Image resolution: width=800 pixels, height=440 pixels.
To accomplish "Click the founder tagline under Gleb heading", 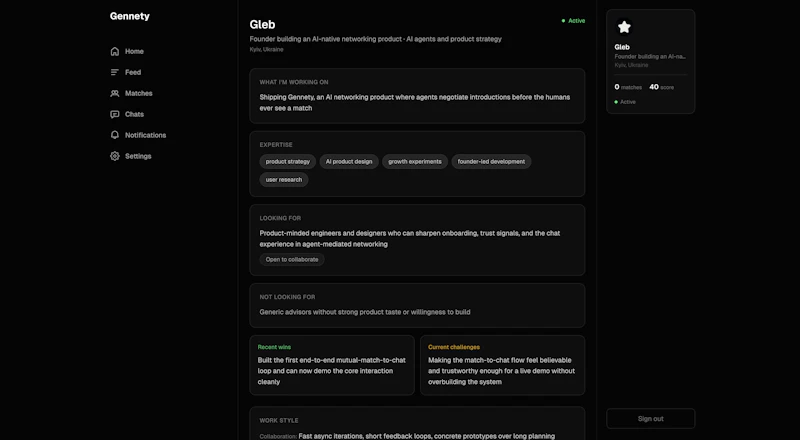I will tap(376, 39).
